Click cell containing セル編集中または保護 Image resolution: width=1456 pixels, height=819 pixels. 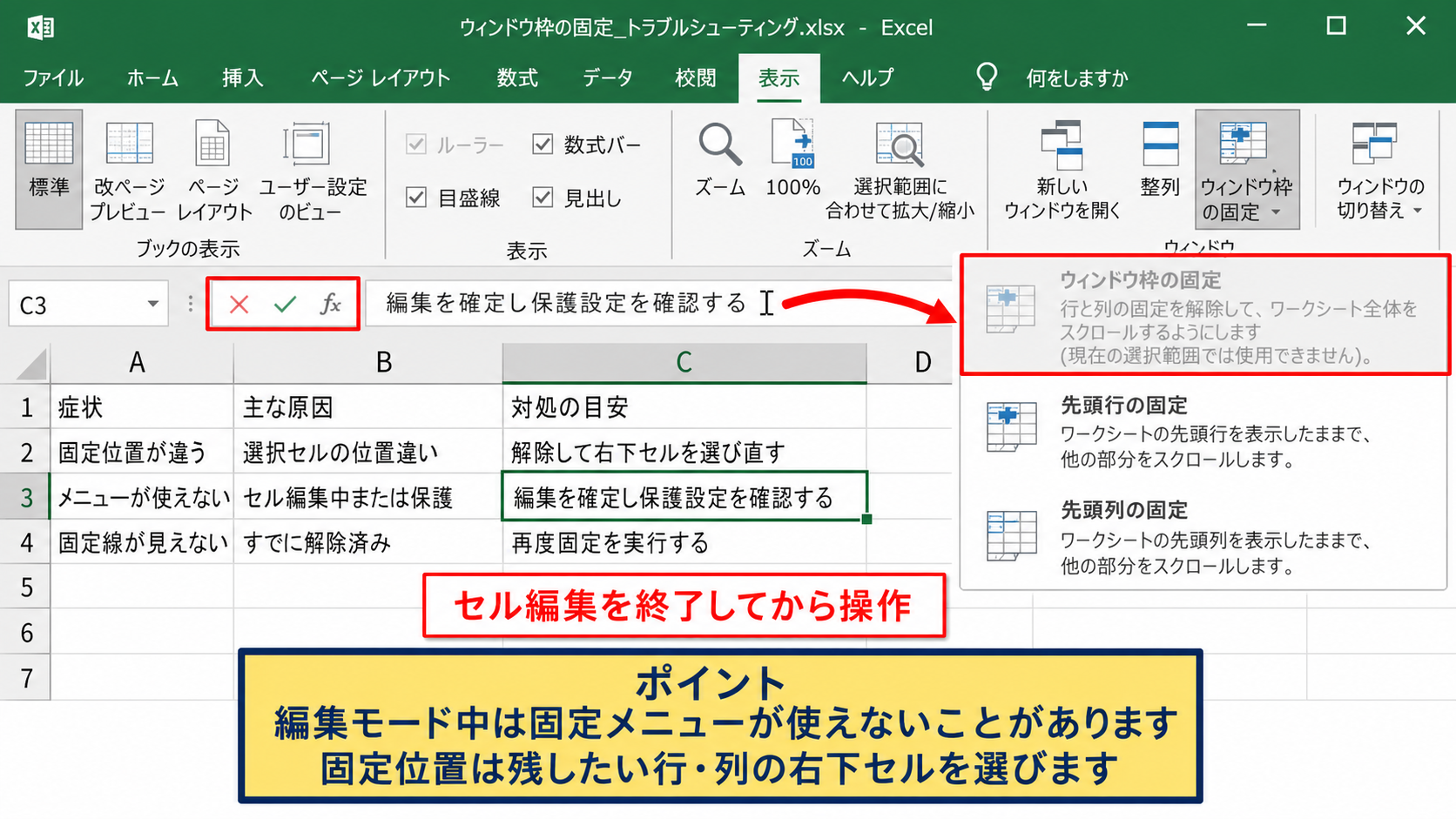coord(367,497)
